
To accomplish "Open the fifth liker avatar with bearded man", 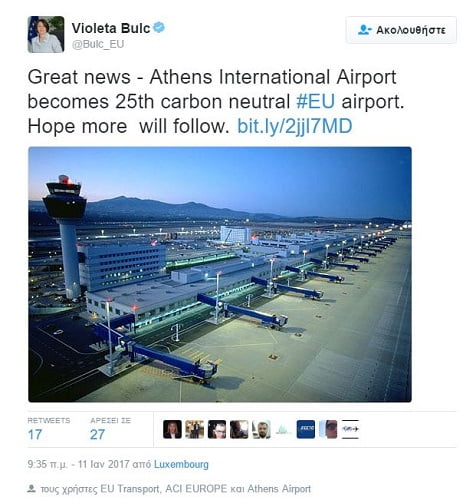I will (261, 429).
